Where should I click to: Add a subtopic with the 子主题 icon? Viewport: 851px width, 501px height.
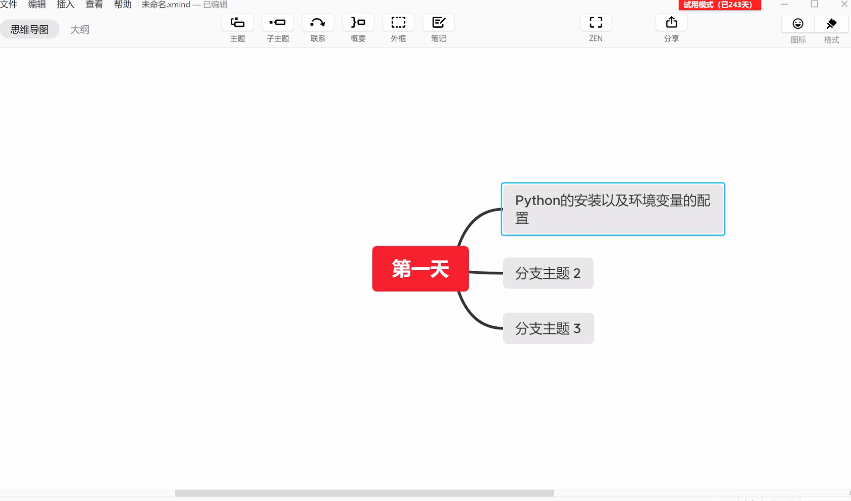[277, 22]
